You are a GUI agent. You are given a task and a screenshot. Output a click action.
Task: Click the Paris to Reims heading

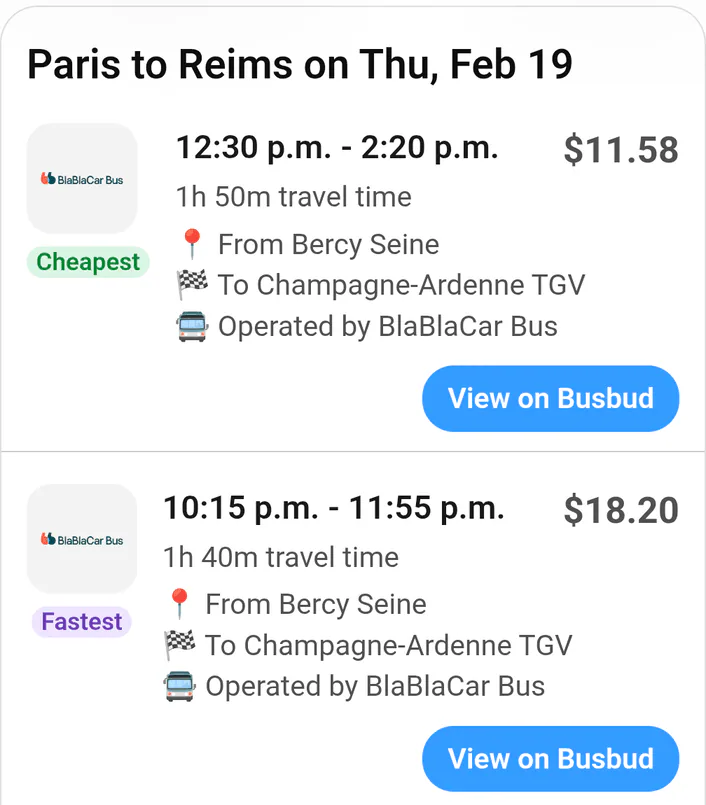point(299,63)
